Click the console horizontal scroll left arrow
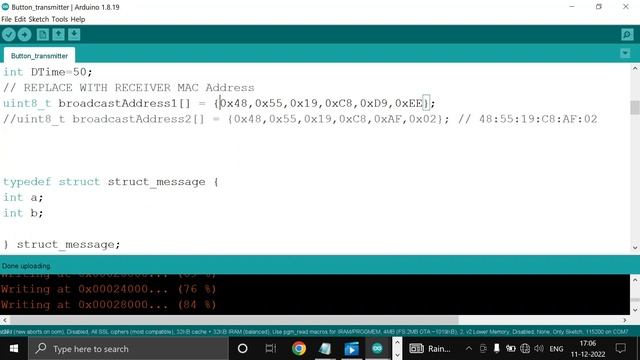 [4, 320]
